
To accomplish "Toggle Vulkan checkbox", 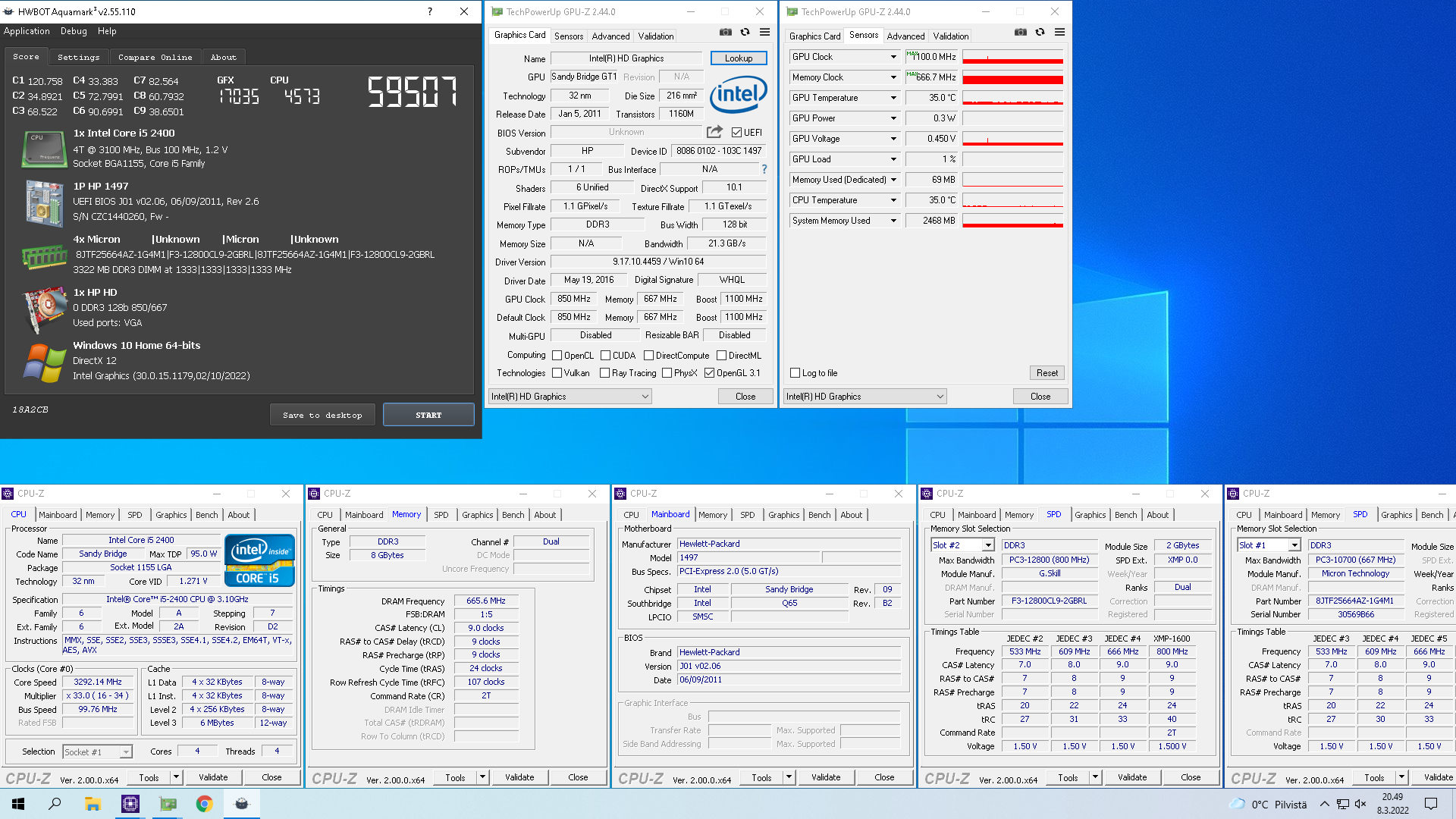I will tap(557, 373).
